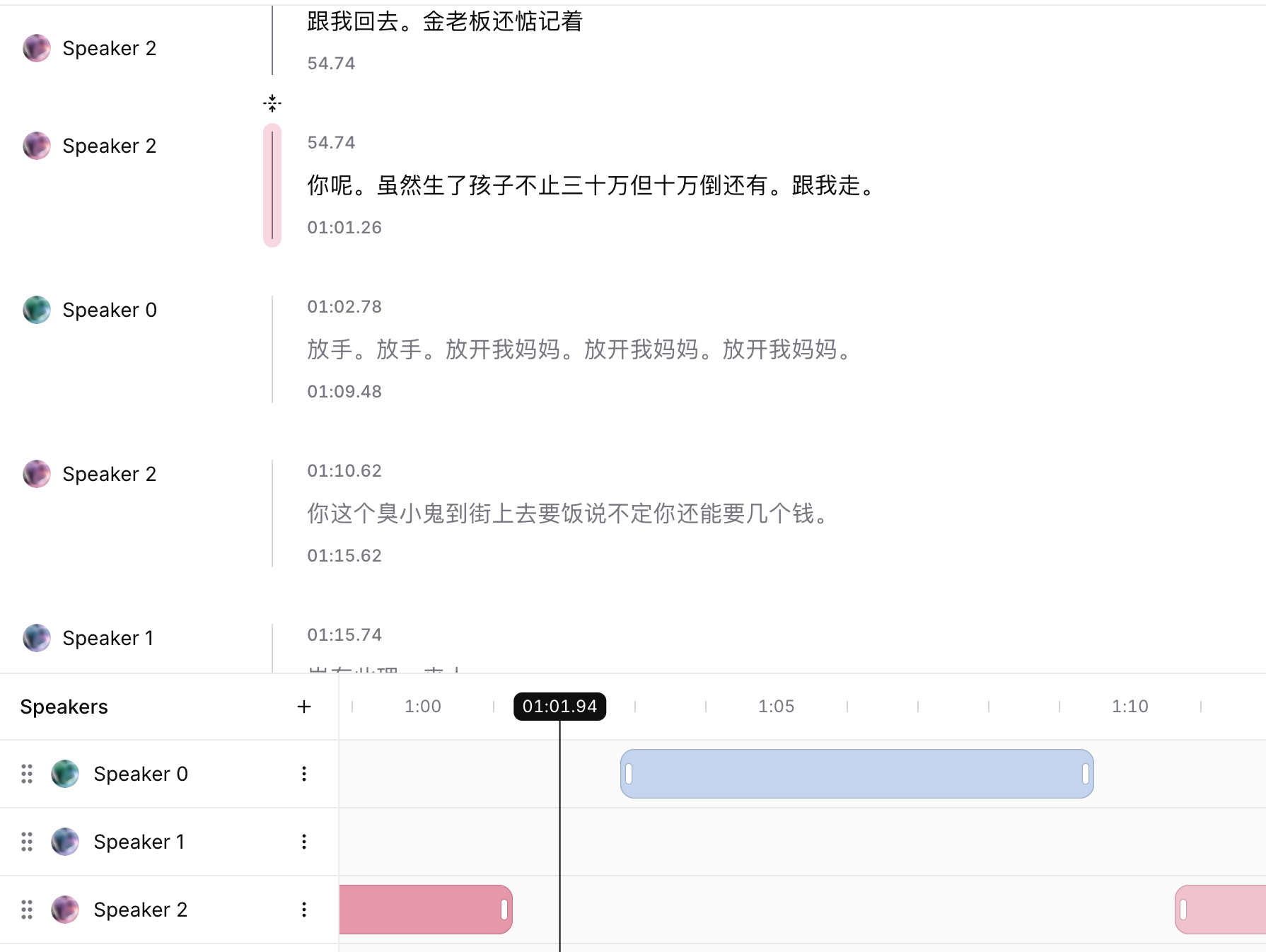
Task: Open Speaker 1 options menu in Speakers panel
Action: (x=304, y=842)
